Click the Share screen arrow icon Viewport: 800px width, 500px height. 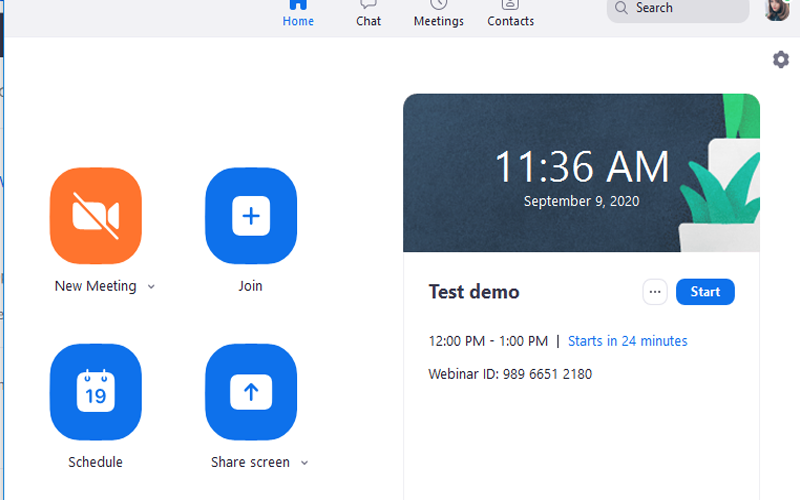251,392
